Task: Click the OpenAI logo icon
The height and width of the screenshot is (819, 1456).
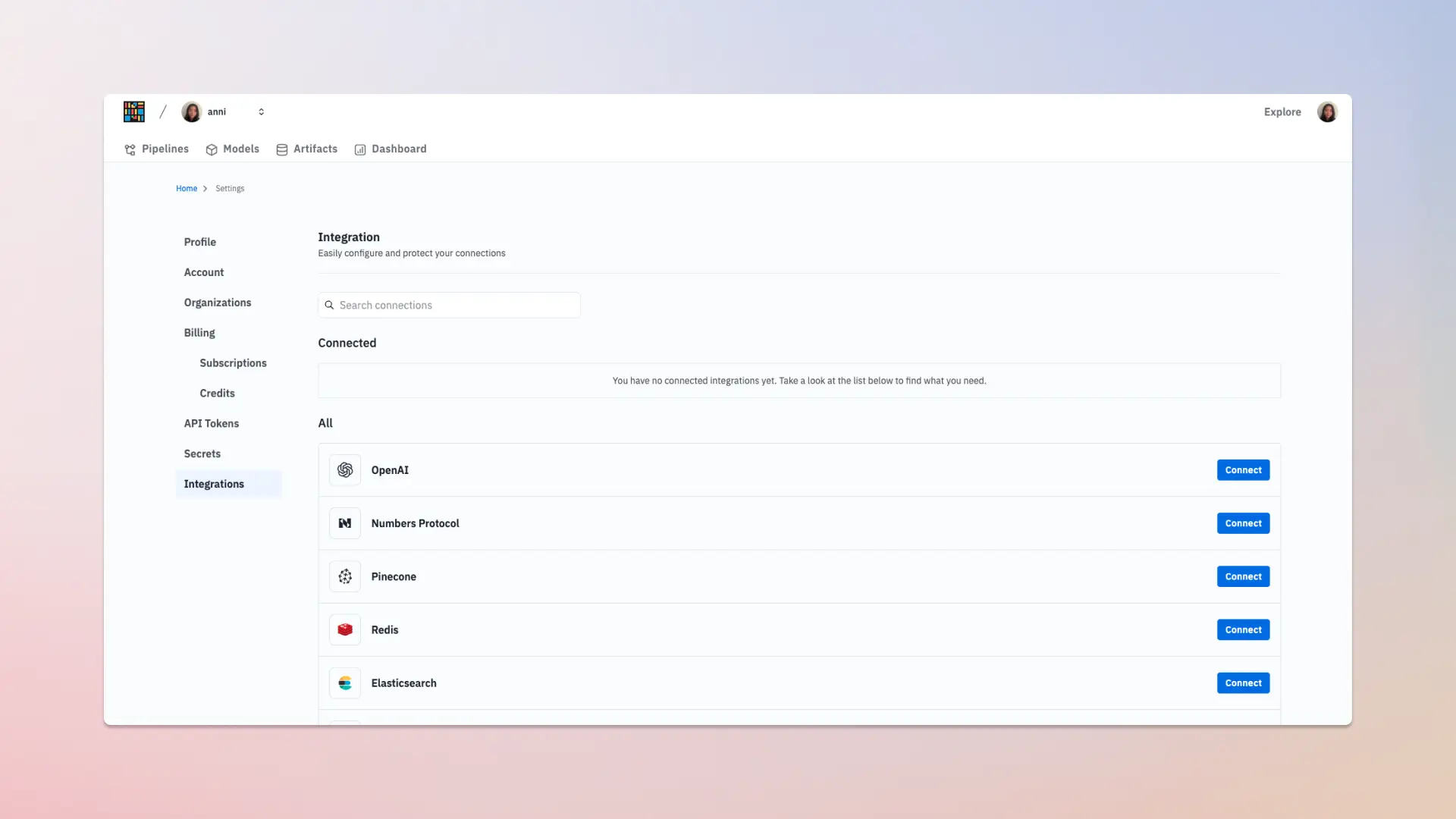Action: 345,470
